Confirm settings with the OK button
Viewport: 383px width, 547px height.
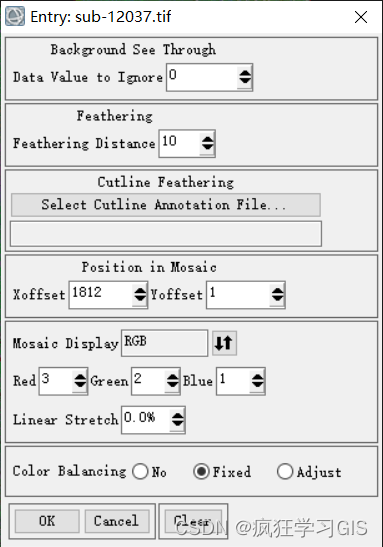(x=47, y=521)
